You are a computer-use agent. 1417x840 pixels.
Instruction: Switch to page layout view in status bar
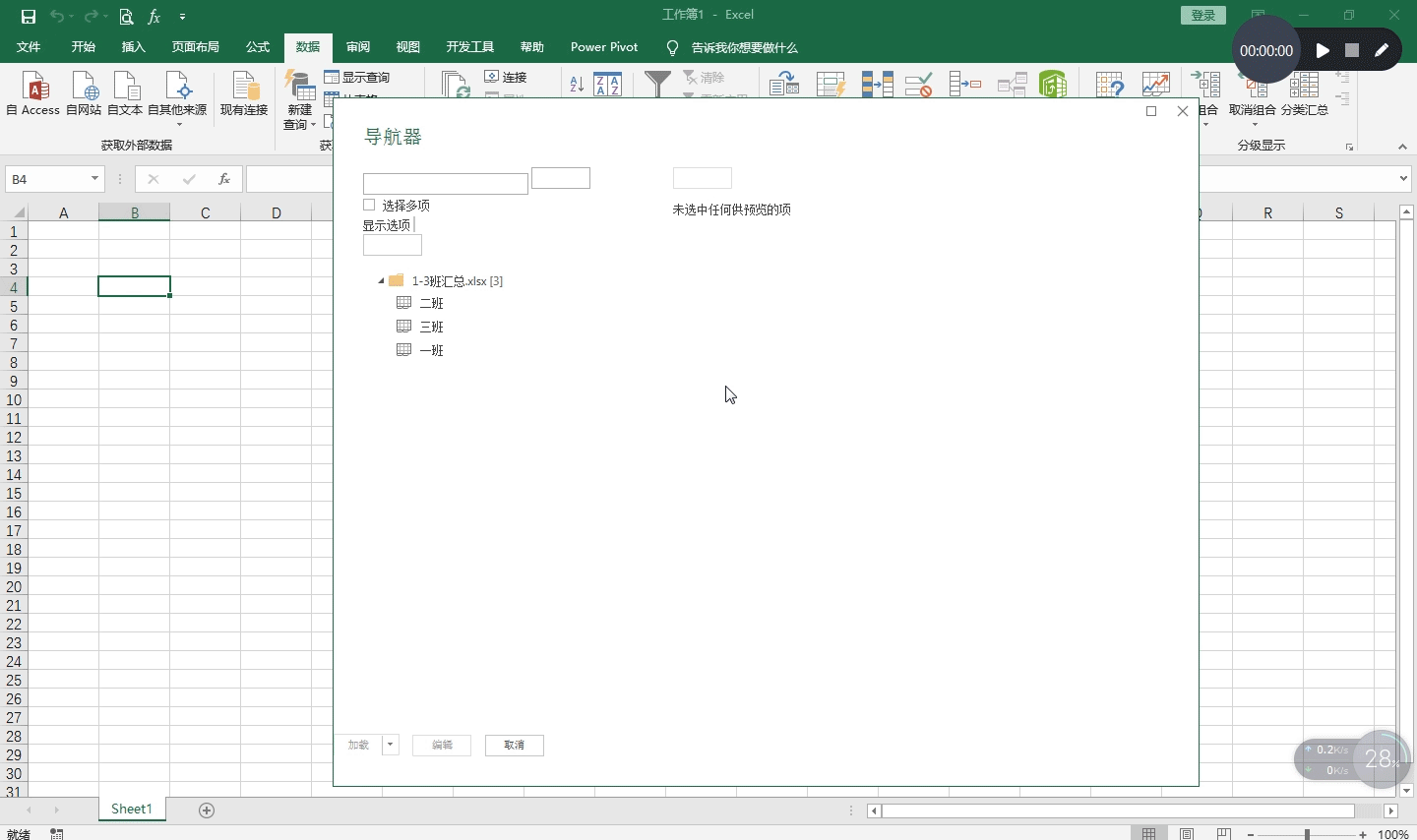pos(1187,834)
